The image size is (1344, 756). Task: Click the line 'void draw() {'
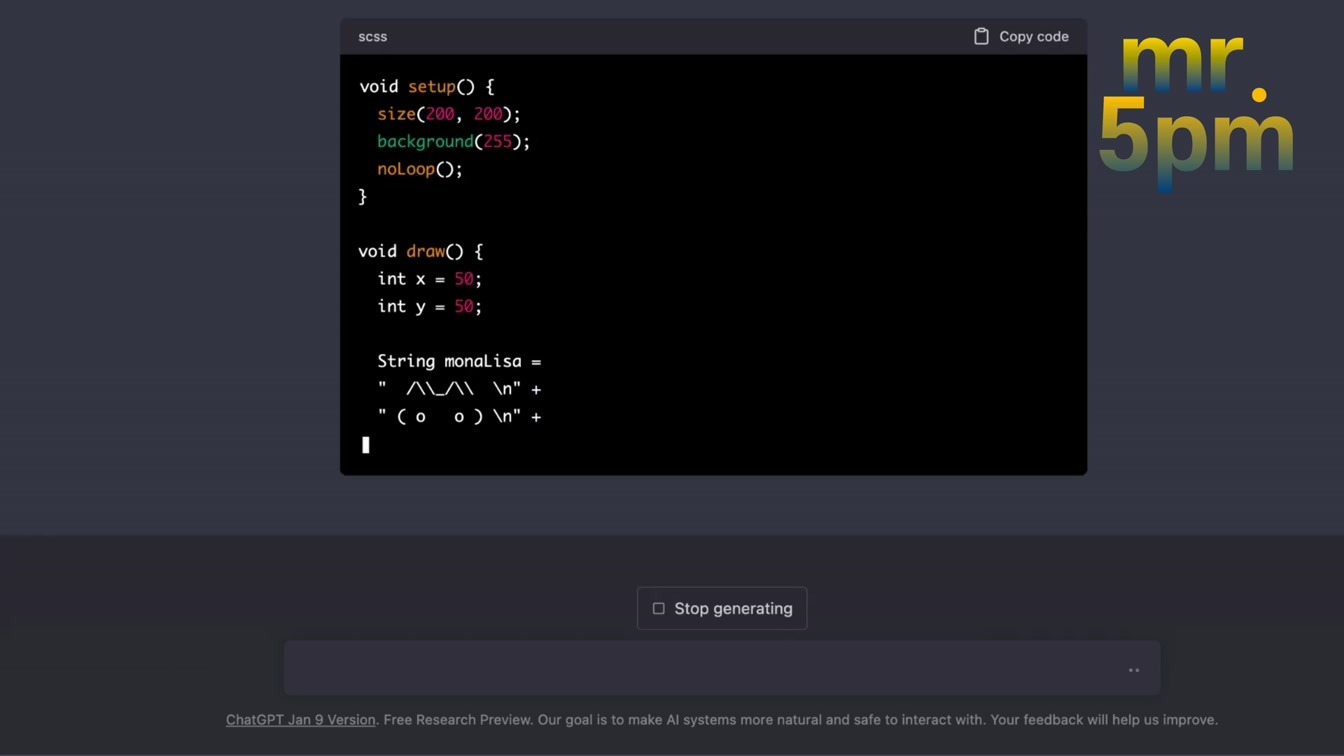[421, 251]
